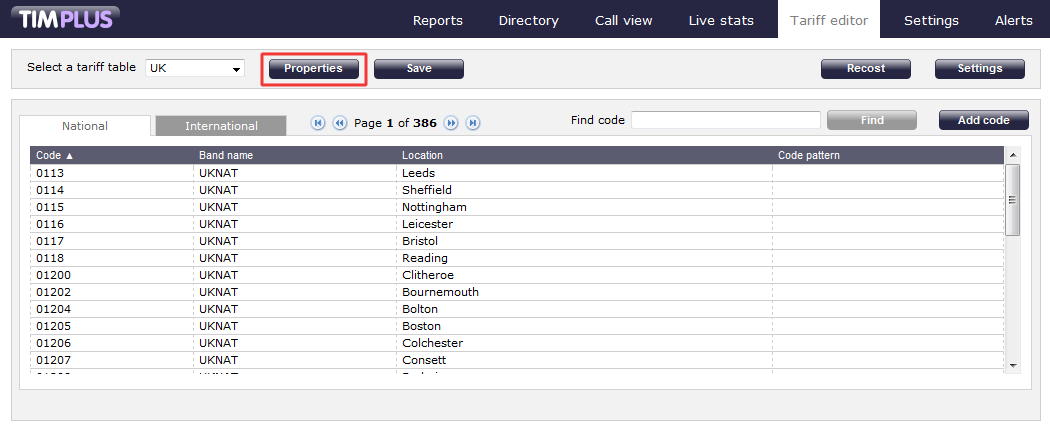Sort by Code column header
Image resolution: width=1050 pixels, height=429 pixels.
coord(54,156)
